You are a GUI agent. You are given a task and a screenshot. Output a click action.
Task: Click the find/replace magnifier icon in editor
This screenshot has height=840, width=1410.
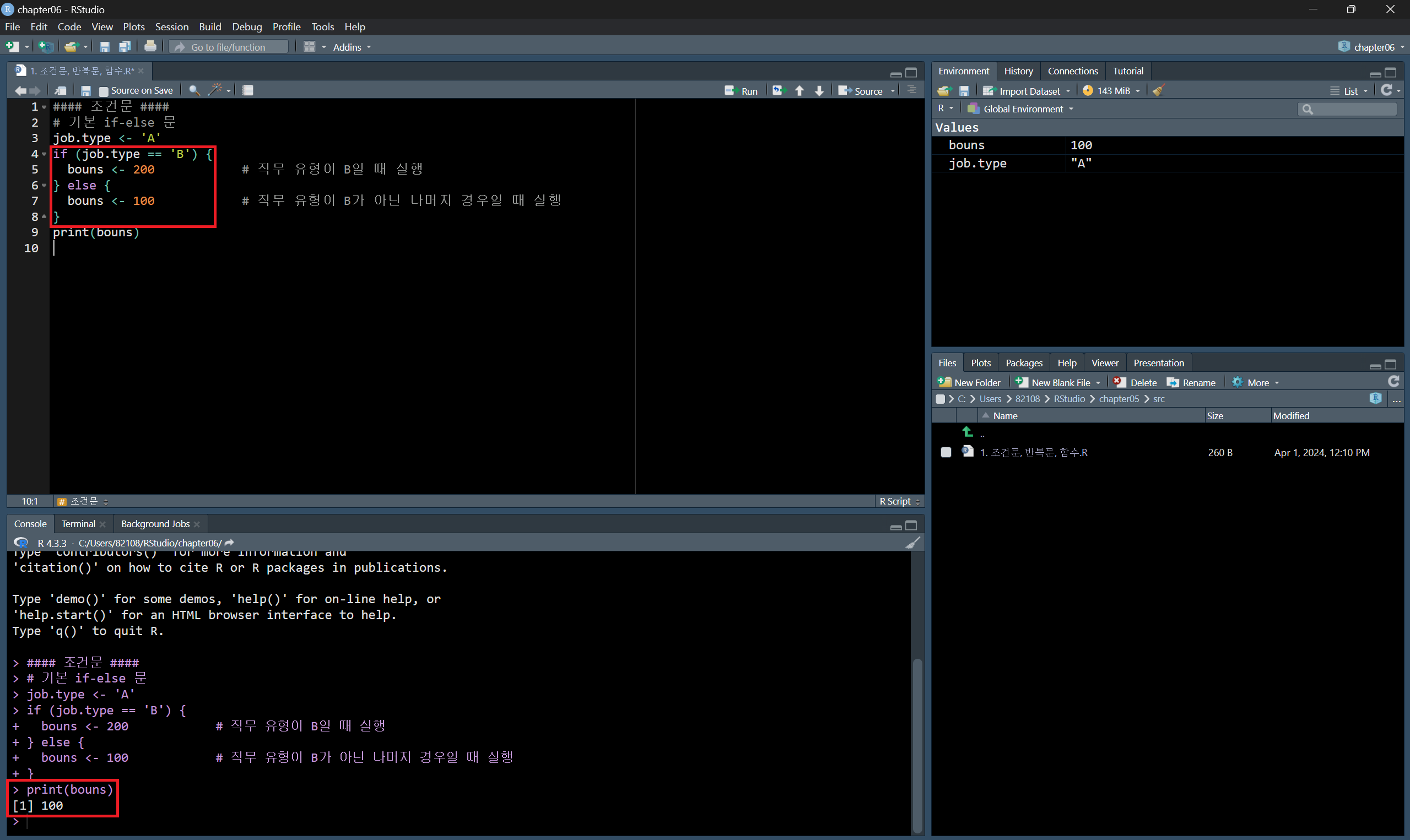click(194, 90)
